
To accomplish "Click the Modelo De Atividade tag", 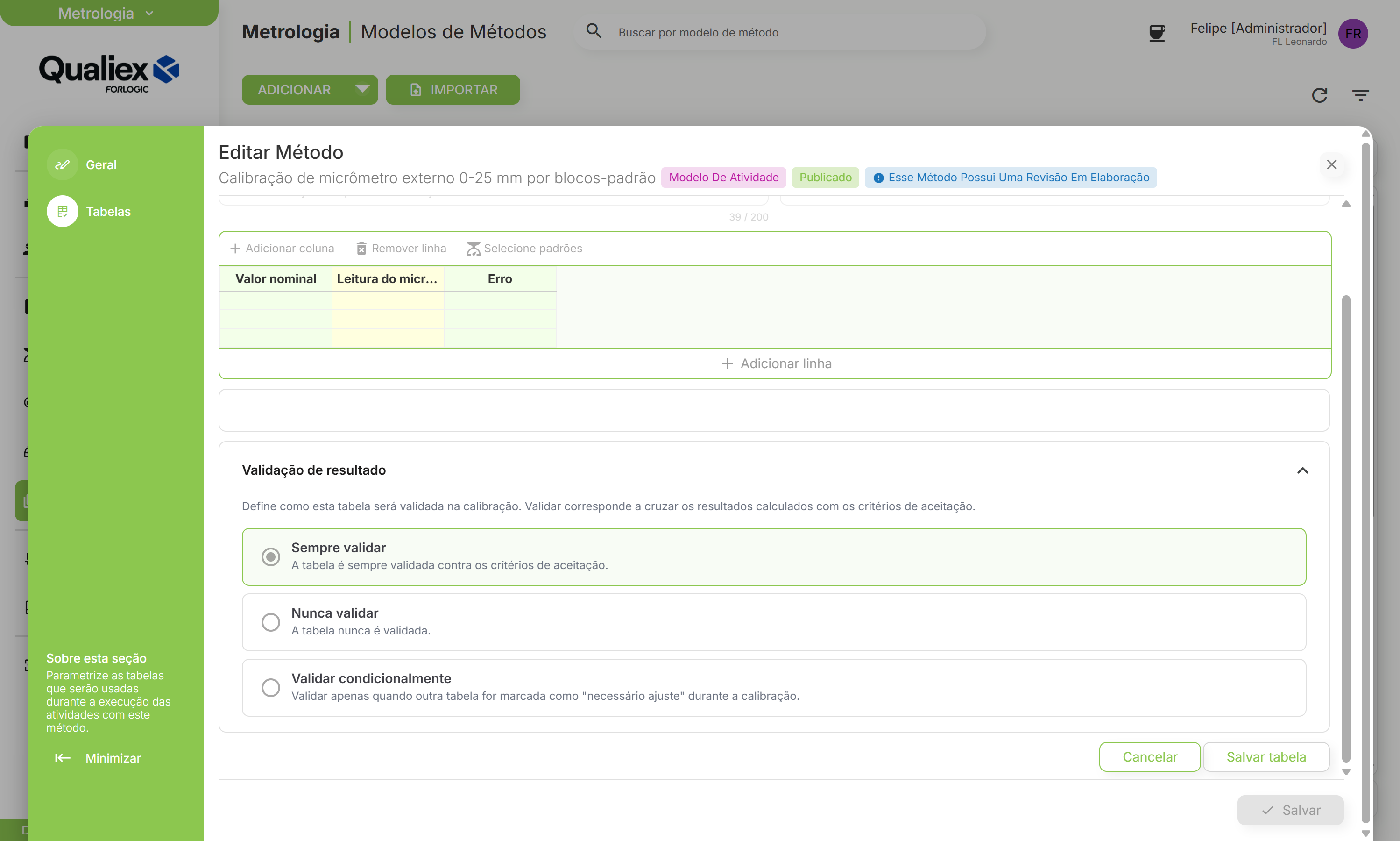I will (723, 178).
